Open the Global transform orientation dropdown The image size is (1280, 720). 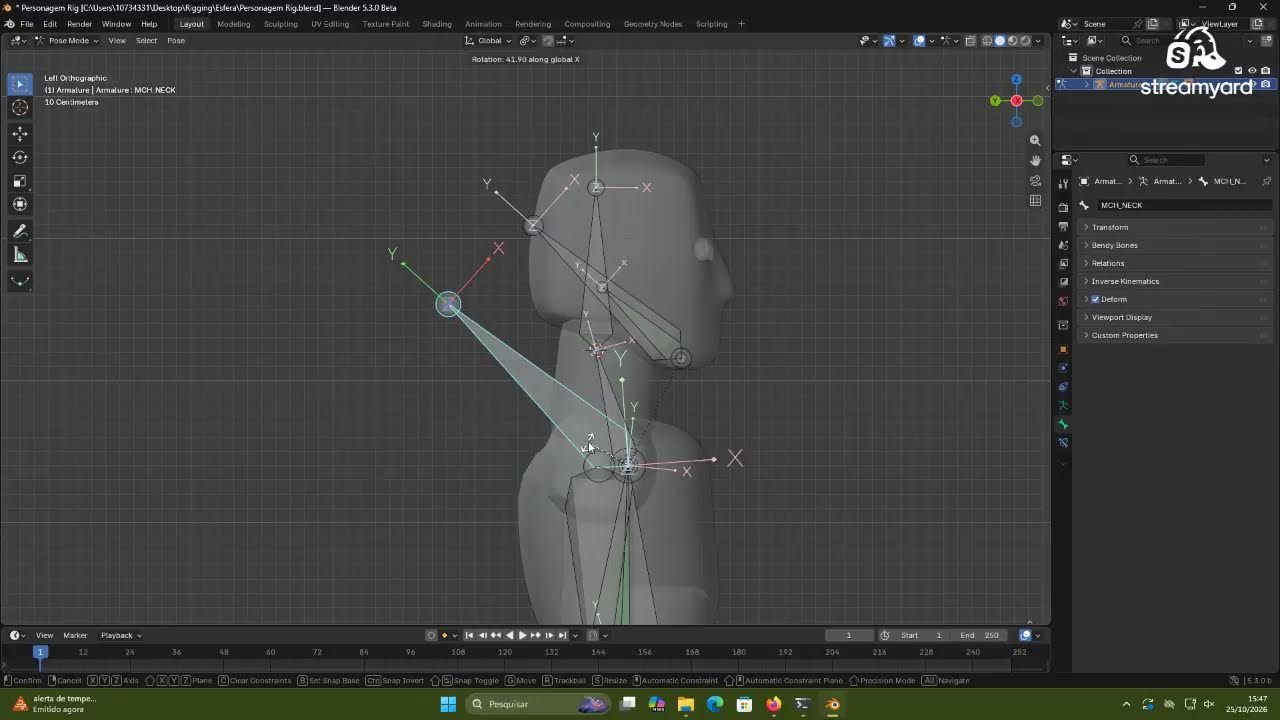pos(488,41)
